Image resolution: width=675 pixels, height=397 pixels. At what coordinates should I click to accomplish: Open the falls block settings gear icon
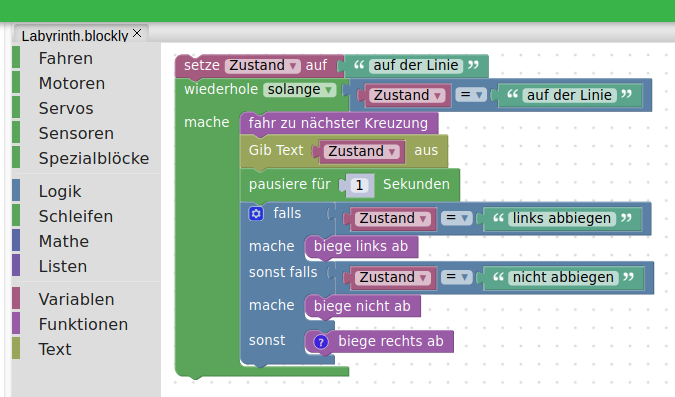(x=256, y=213)
